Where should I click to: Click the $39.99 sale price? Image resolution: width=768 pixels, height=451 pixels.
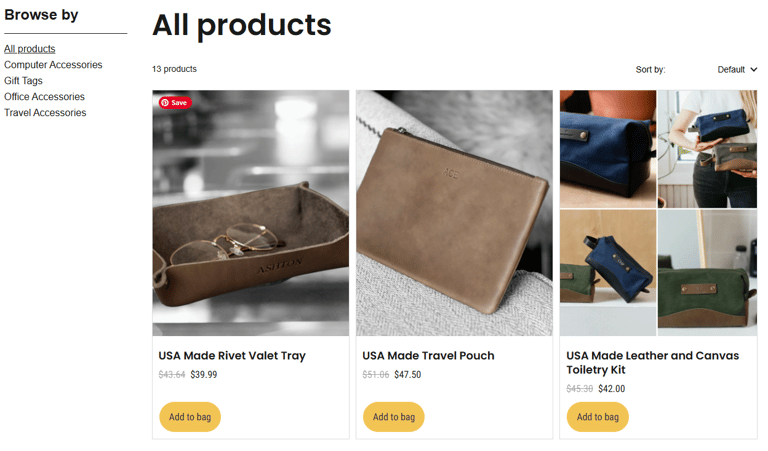tap(204, 375)
